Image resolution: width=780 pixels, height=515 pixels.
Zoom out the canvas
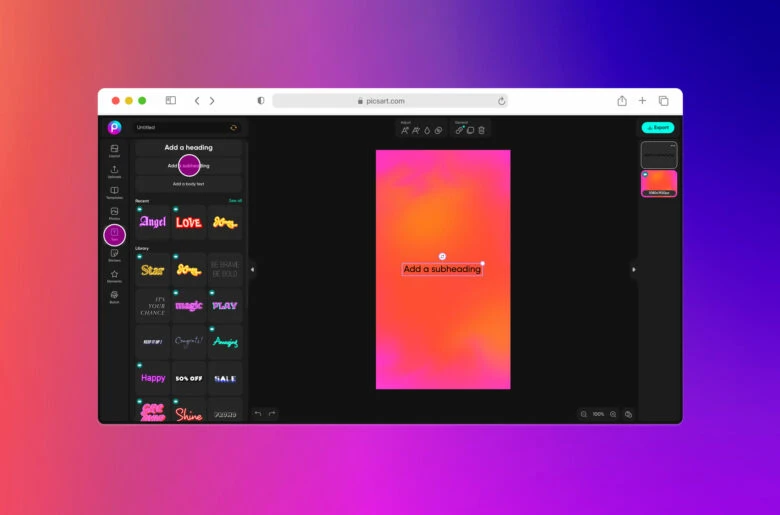[584, 414]
